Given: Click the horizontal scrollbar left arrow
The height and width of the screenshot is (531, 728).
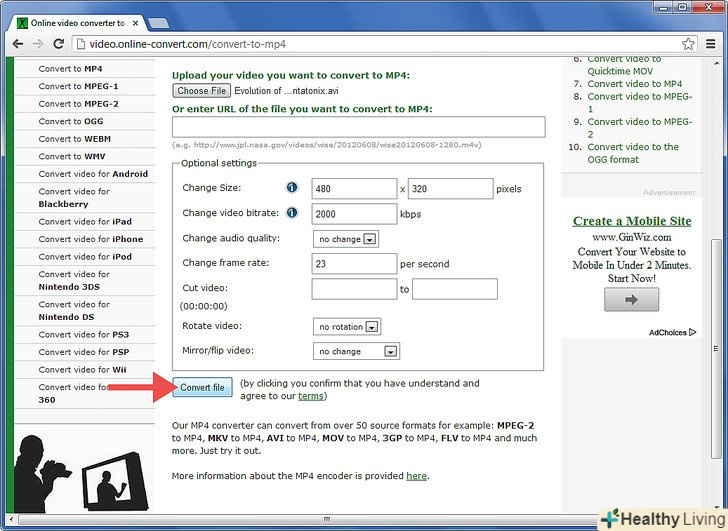Looking at the screenshot, I should point(11,519).
